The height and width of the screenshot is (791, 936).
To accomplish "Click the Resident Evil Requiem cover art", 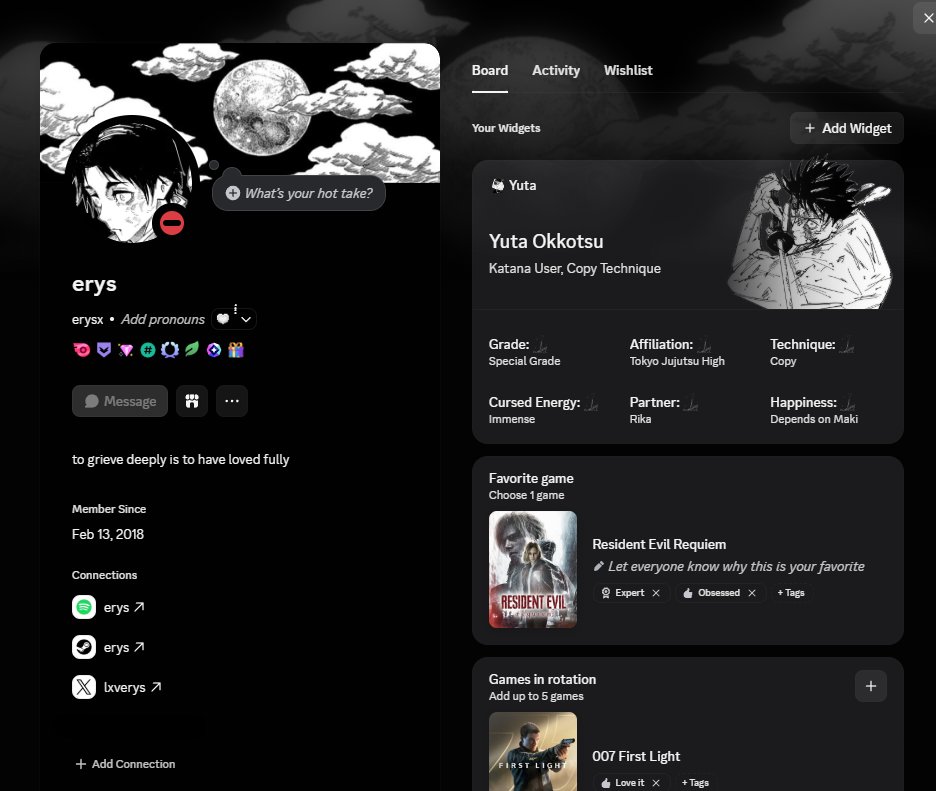I will click(533, 570).
